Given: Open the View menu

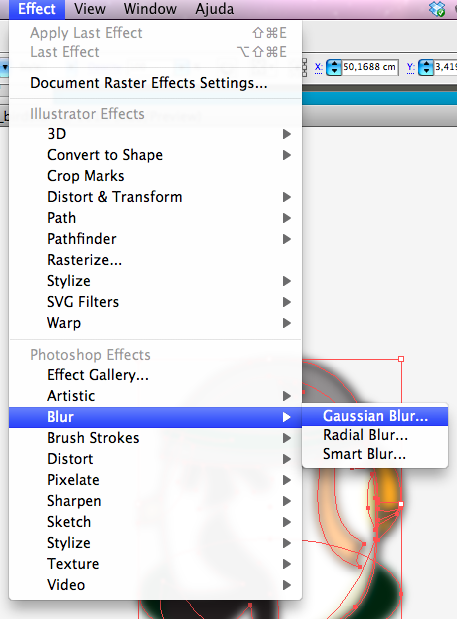Looking at the screenshot, I should click(90, 9).
